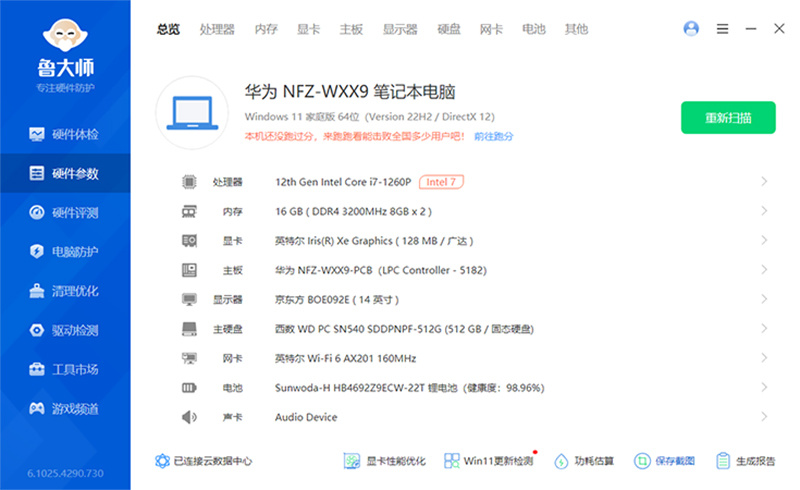Open 清理优化 in the sidebar
The width and height of the screenshot is (800, 490).
pos(65,291)
